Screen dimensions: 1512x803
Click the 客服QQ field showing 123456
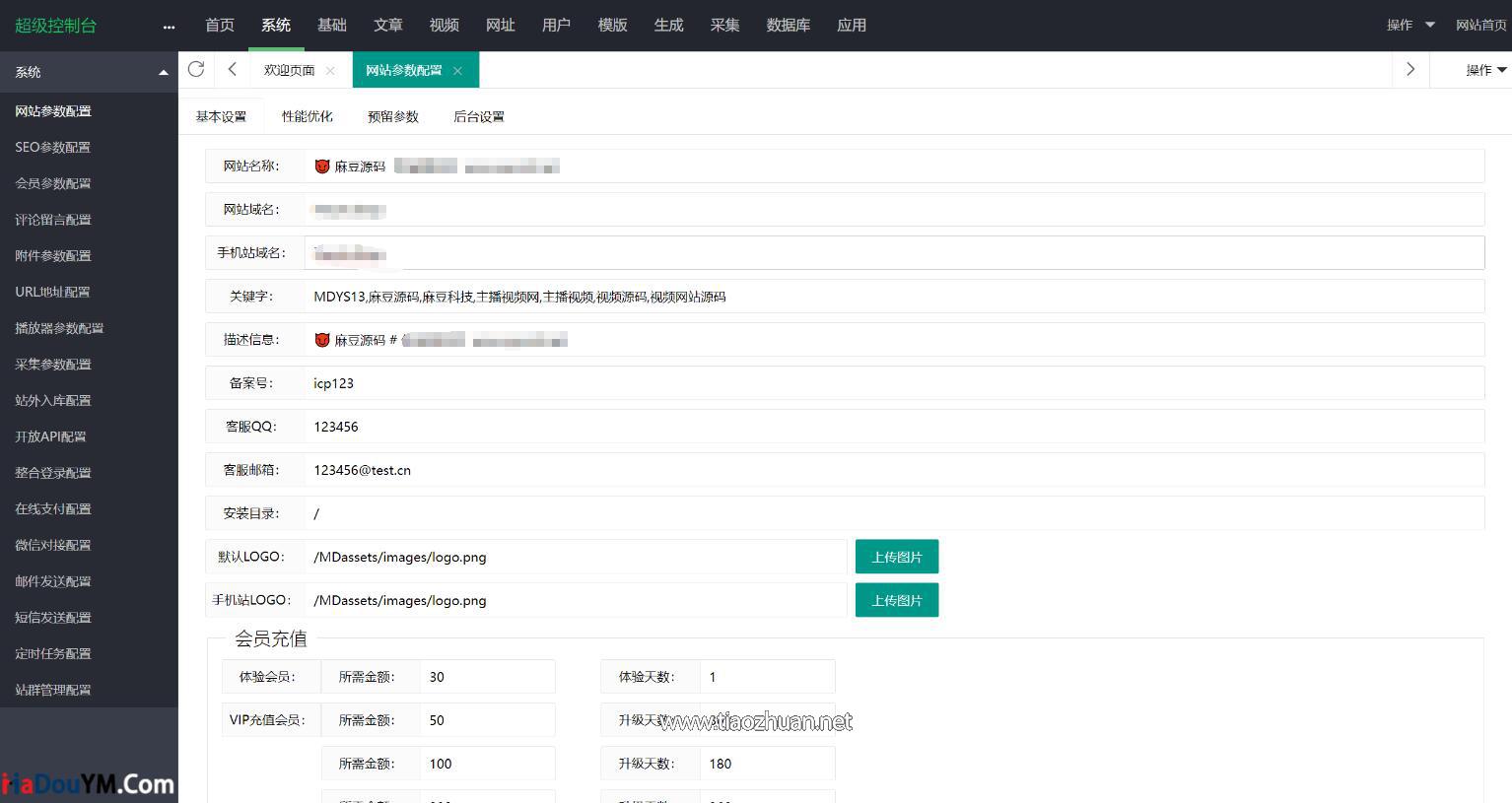pos(894,427)
